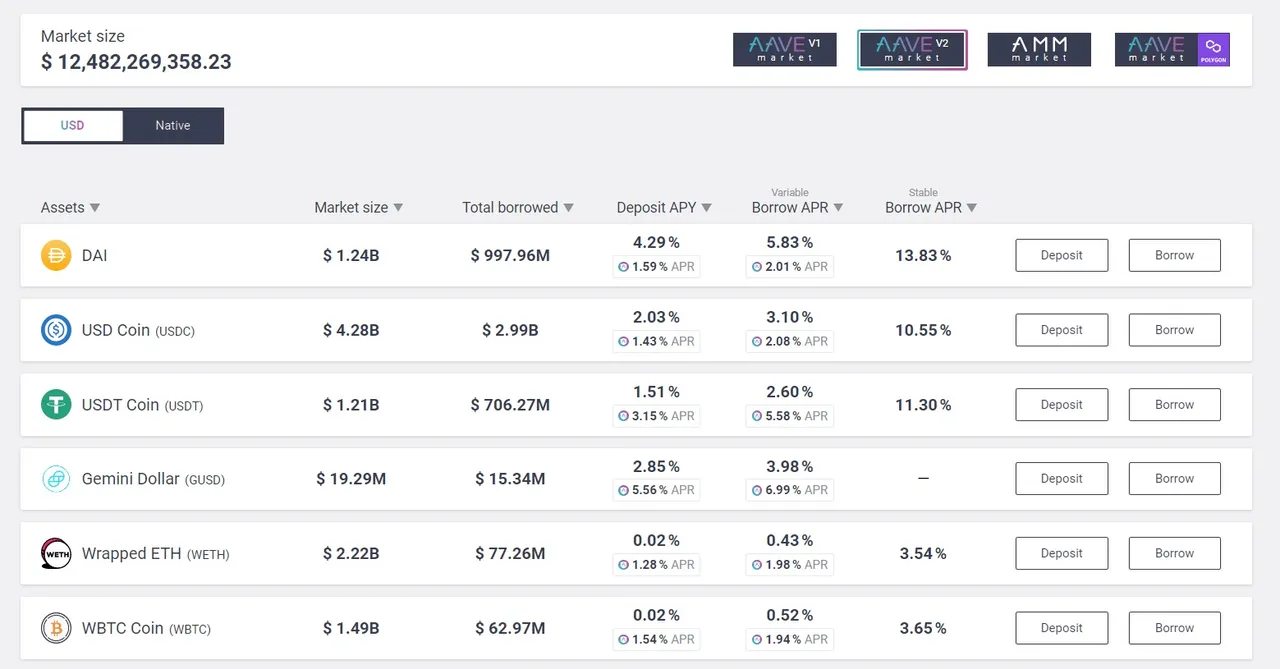Screen dimensions: 1280x669
Task: Borrow Gemini Dollar
Action: pyautogui.click(x=1175, y=479)
